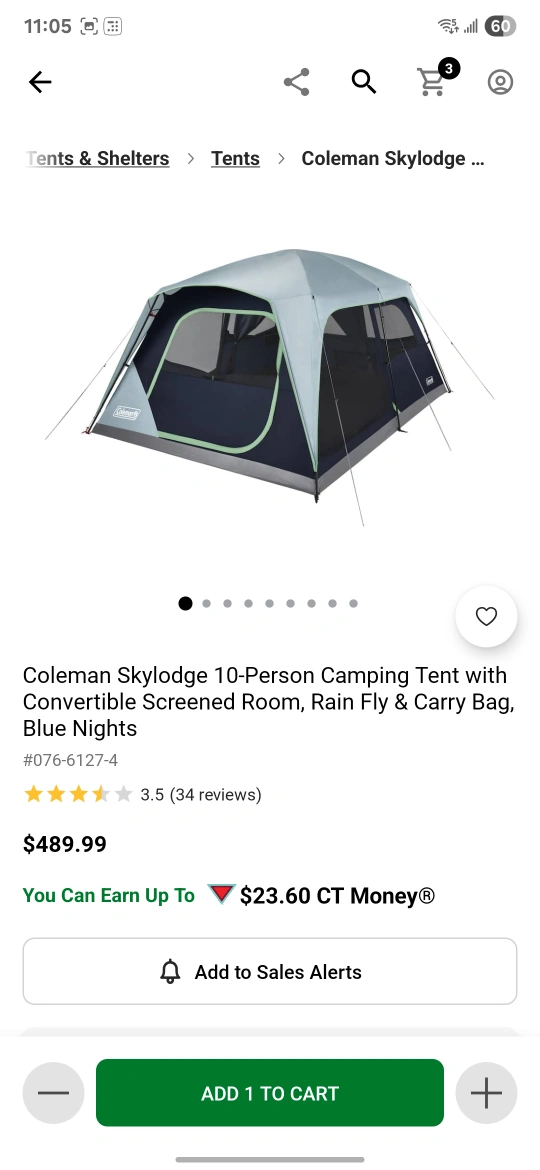Go to Tents breadcrumb link

click(235, 158)
